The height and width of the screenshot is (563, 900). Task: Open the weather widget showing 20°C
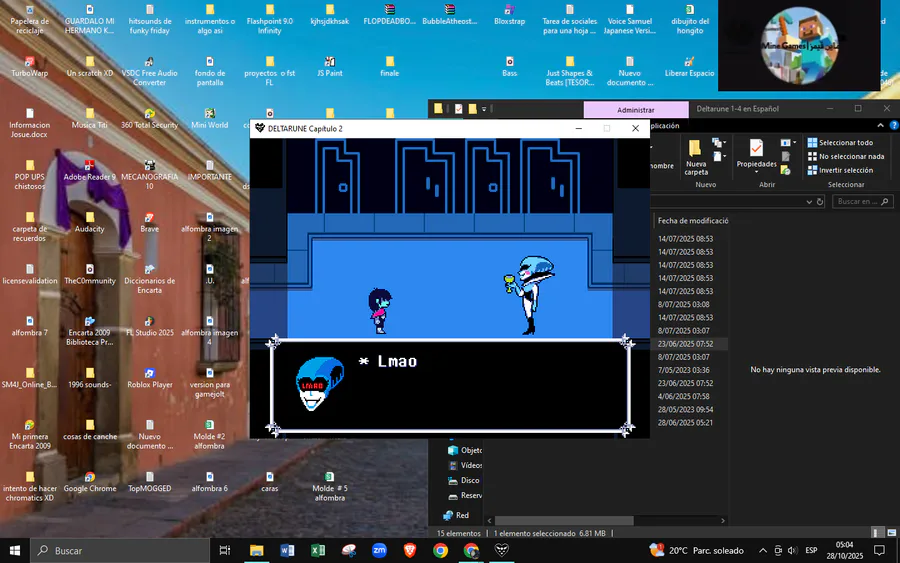coord(696,550)
